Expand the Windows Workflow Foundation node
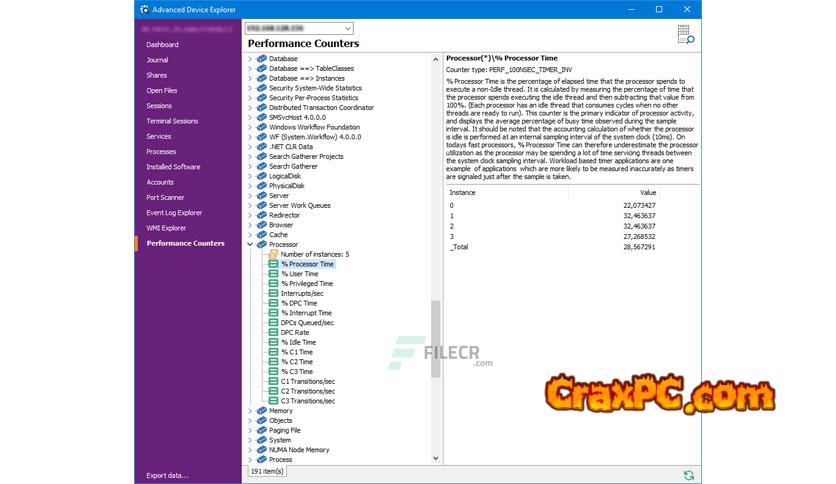 tap(250, 127)
